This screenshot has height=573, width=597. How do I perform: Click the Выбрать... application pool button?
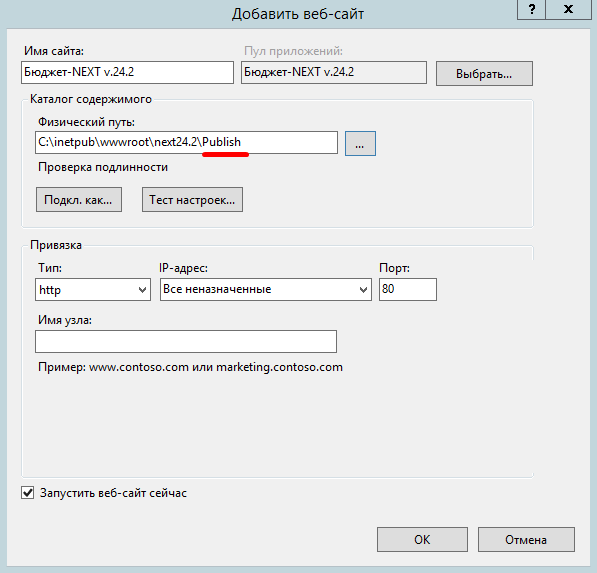(x=484, y=73)
